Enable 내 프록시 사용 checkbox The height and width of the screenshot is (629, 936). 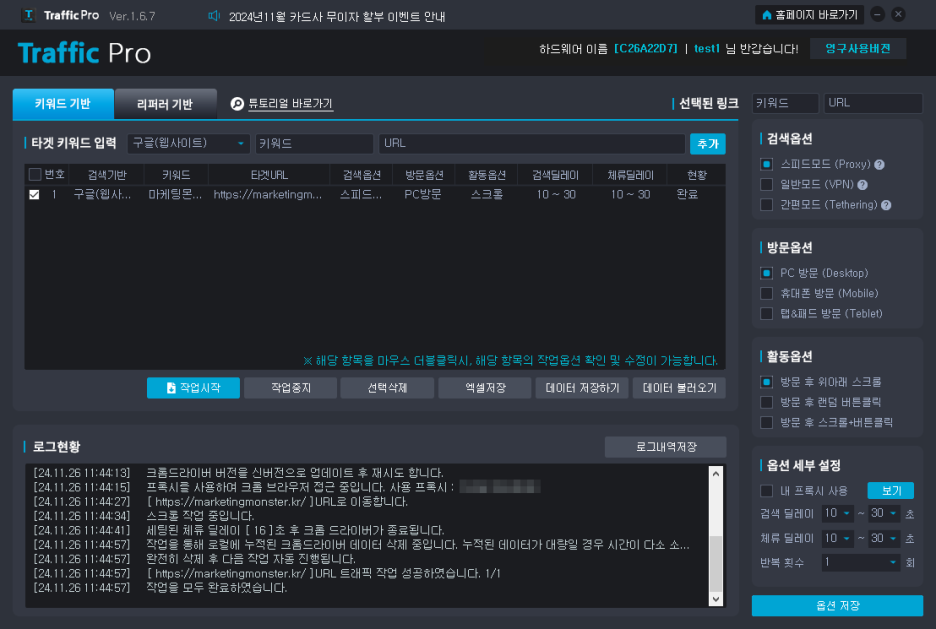tap(766, 491)
